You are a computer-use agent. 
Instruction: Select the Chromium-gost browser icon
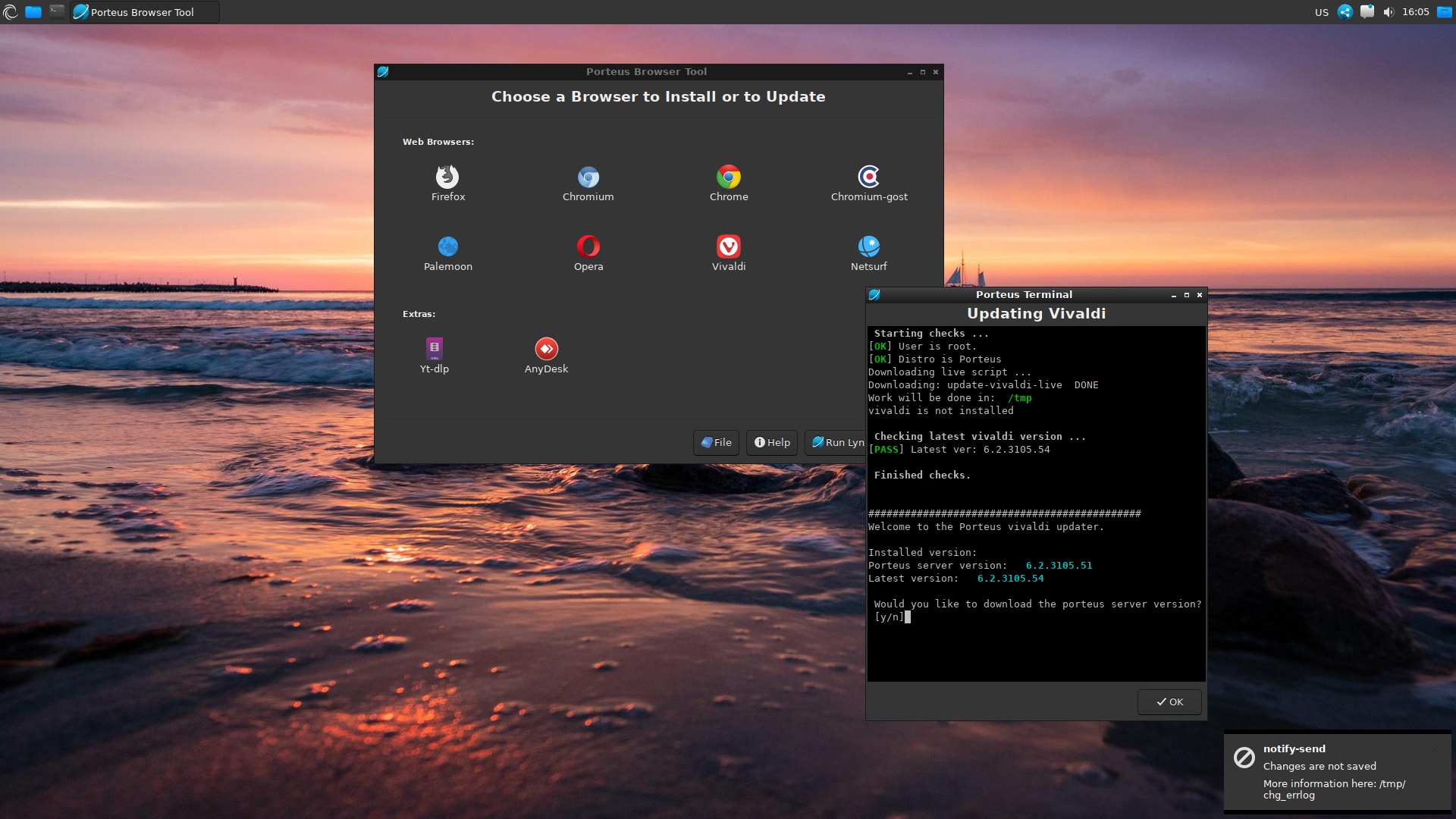point(868,177)
